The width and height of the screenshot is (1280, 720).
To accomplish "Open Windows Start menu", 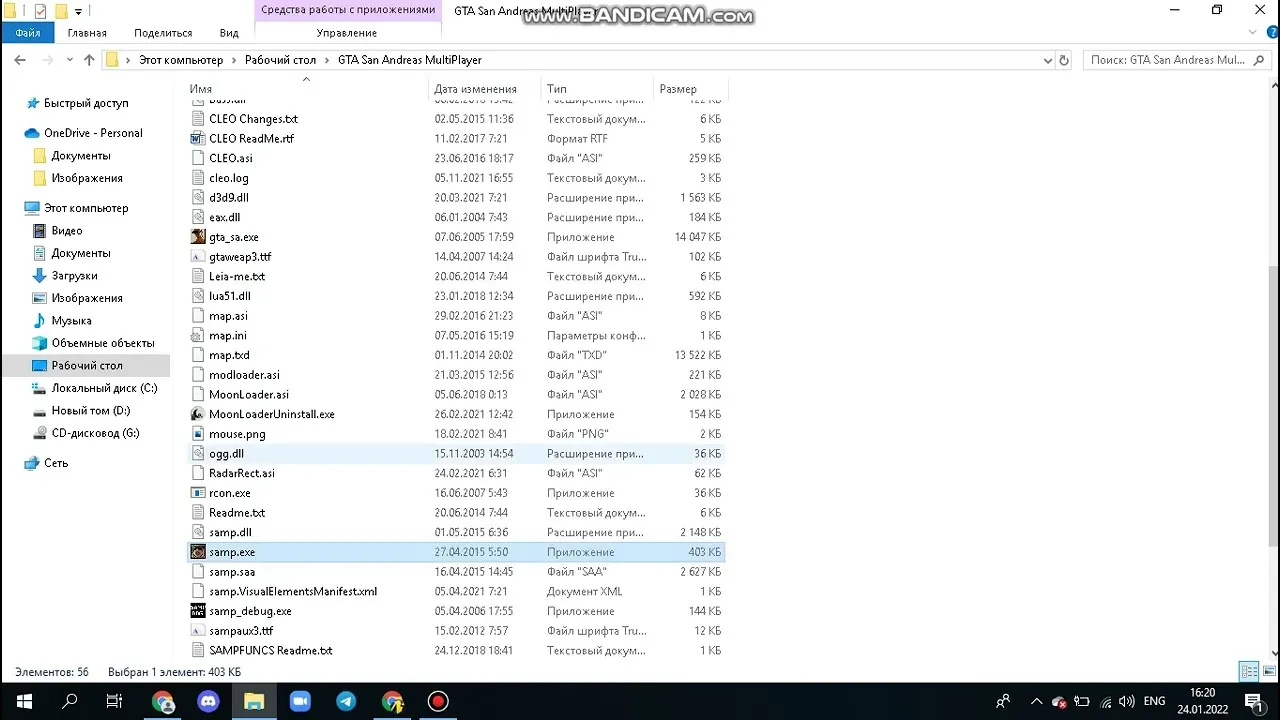I will [x=24, y=701].
